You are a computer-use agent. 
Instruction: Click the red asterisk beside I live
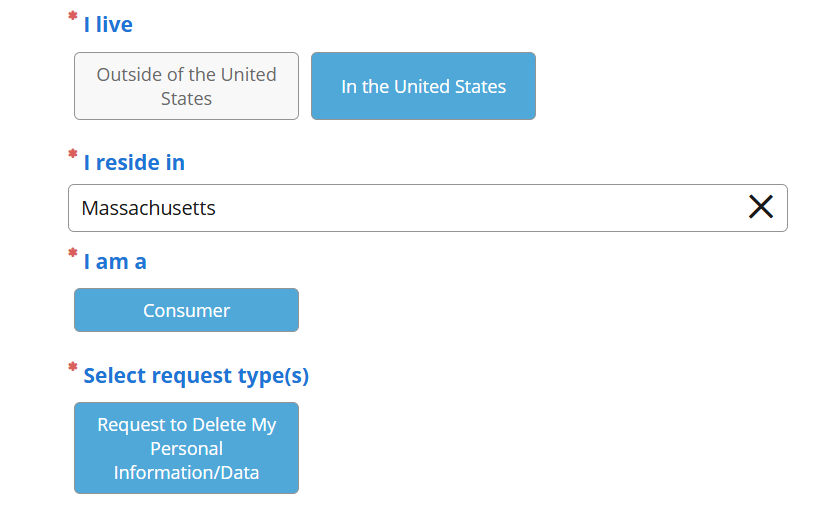(72, 17)
